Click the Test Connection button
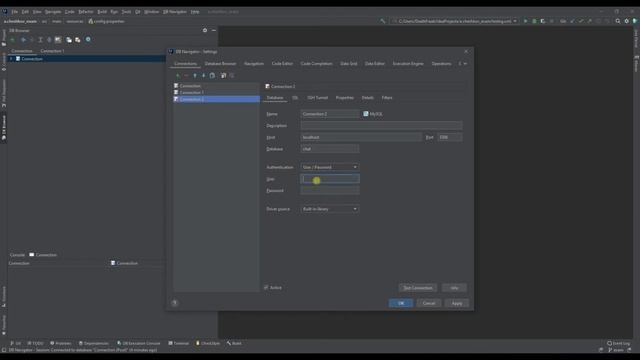The image size is (640, 360). (x=418, y=288)
